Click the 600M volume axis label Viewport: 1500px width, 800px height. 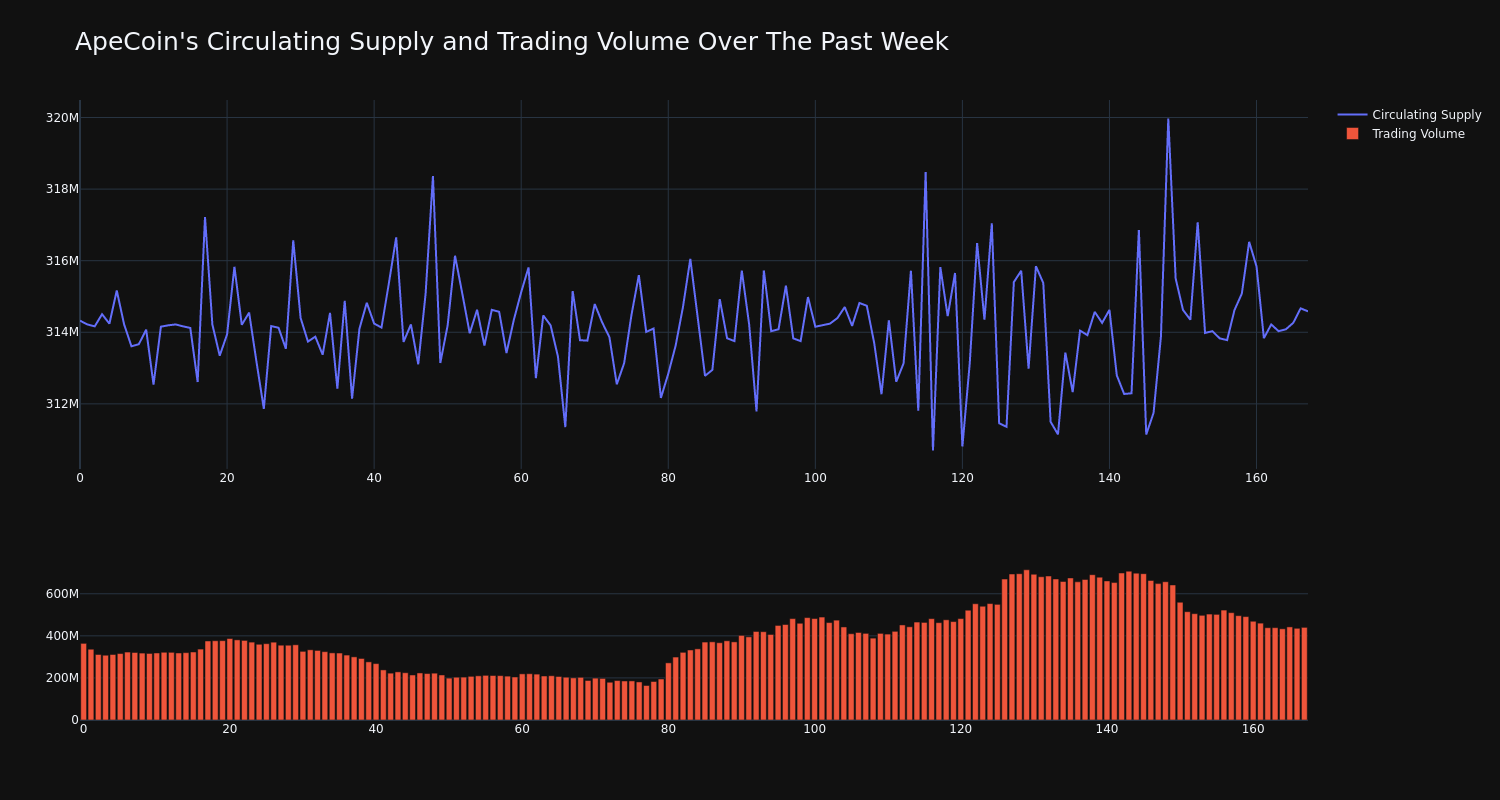pyautogui.click(x=62, y=594)
